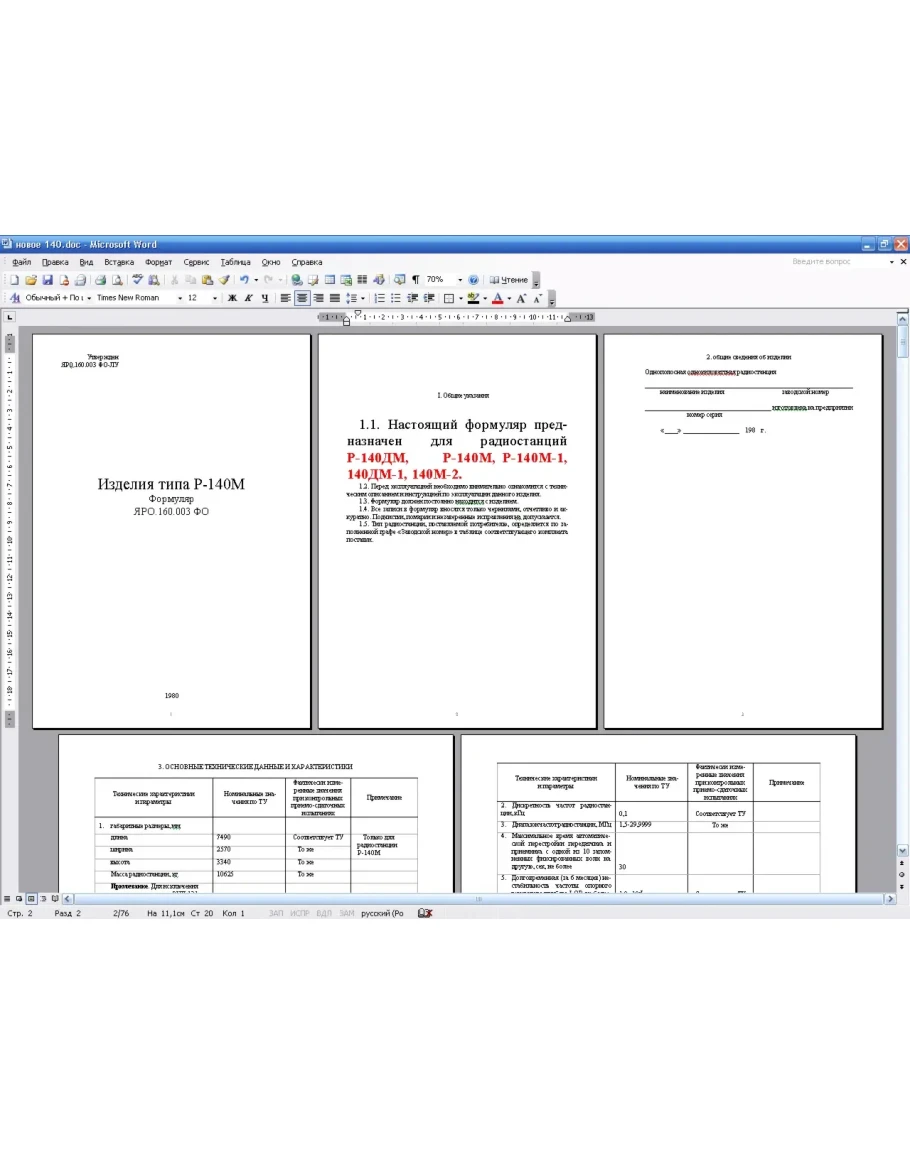Click the Чтение reading mode button

click(509, 280)
